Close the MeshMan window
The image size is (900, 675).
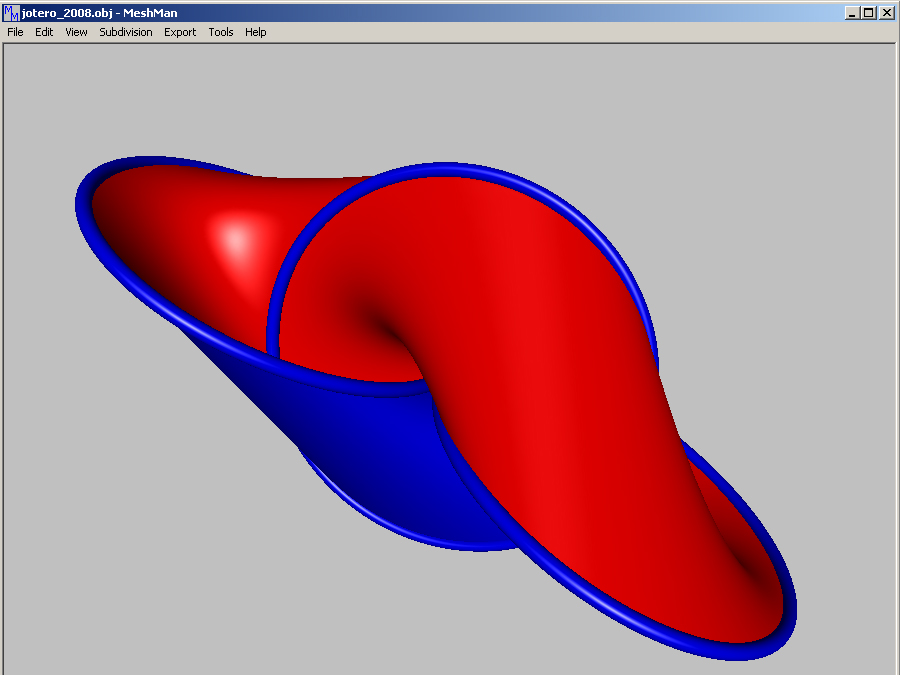[x=886, y=13]
